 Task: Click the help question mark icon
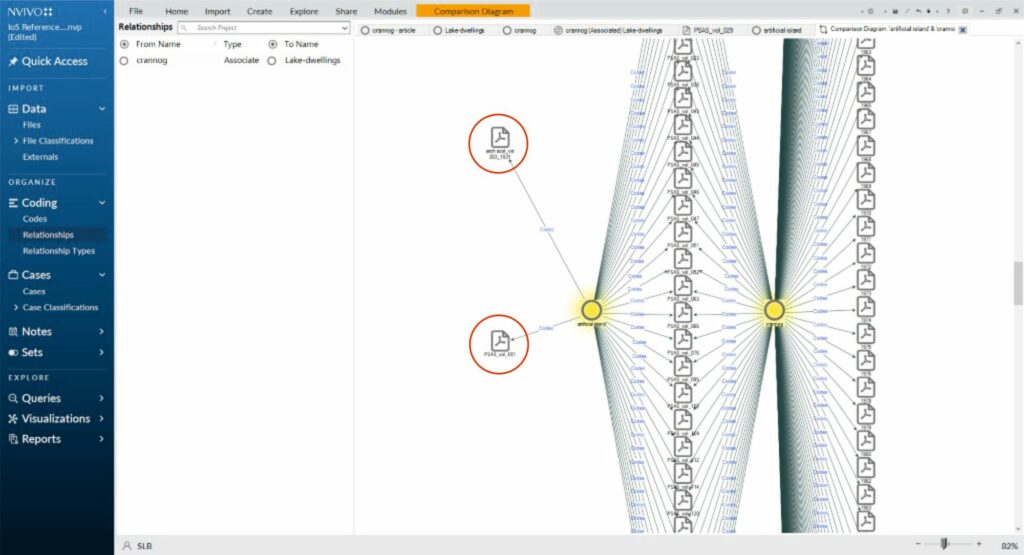point(948,11)
